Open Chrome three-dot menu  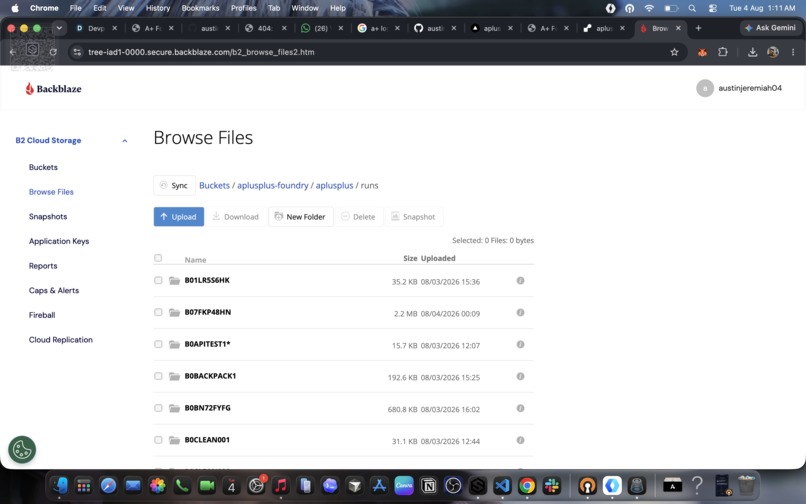point(793,52)
